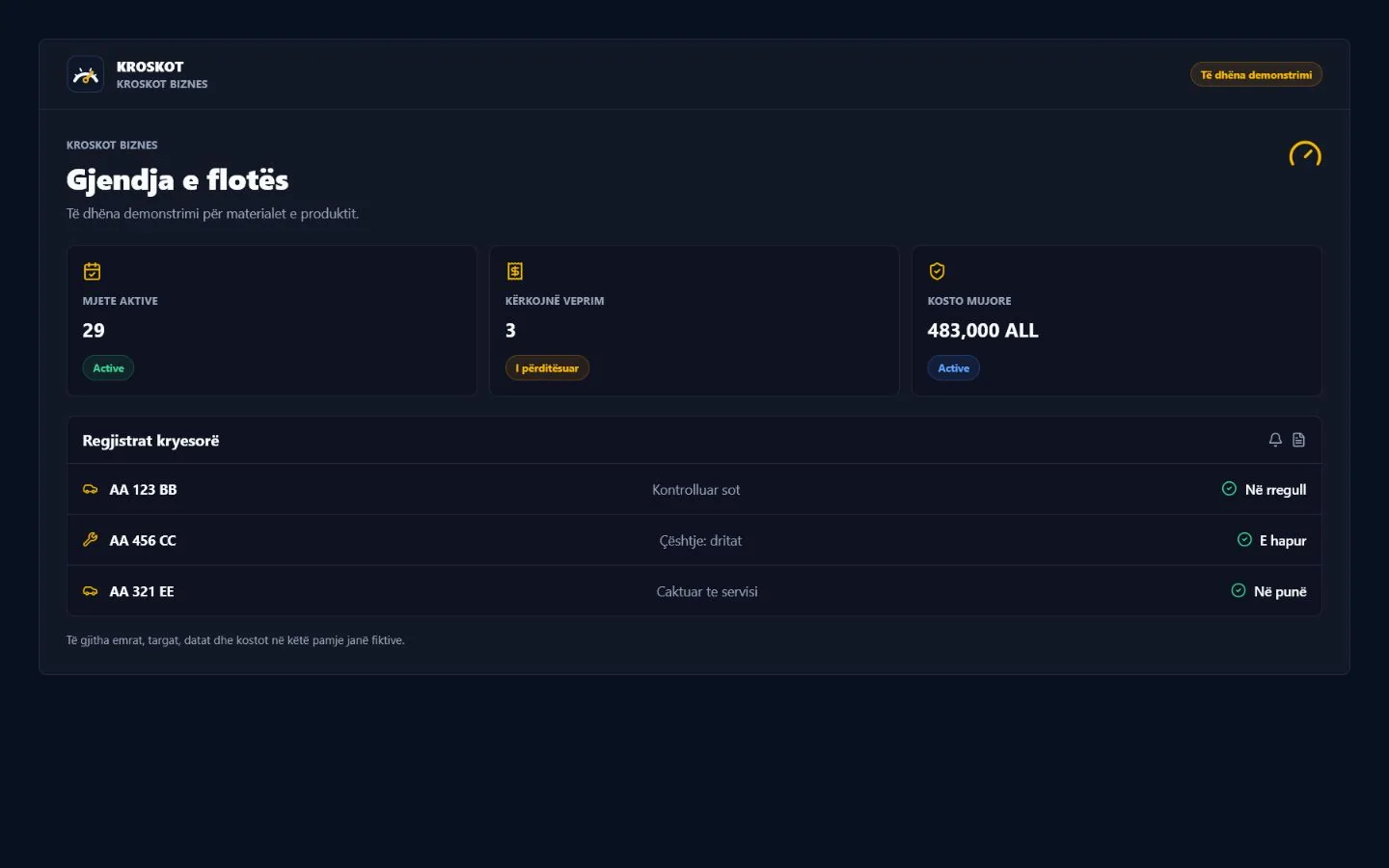Viewport: 1389px width, 868px height.
Task: Click the green Active badge under 29
Action: (x=108, y=368)
